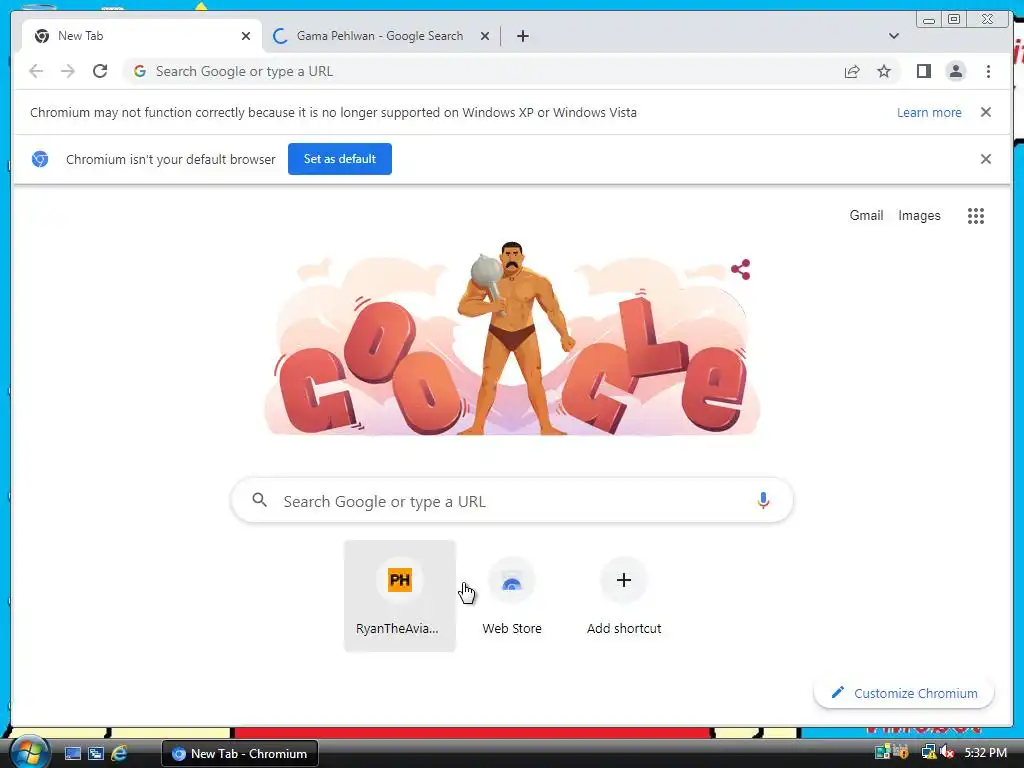Image resolution: width=1024 pixels, height=768 pixels.
Task: Open the Gama Pehlwan Google Doodle
Action: point(511,338)
